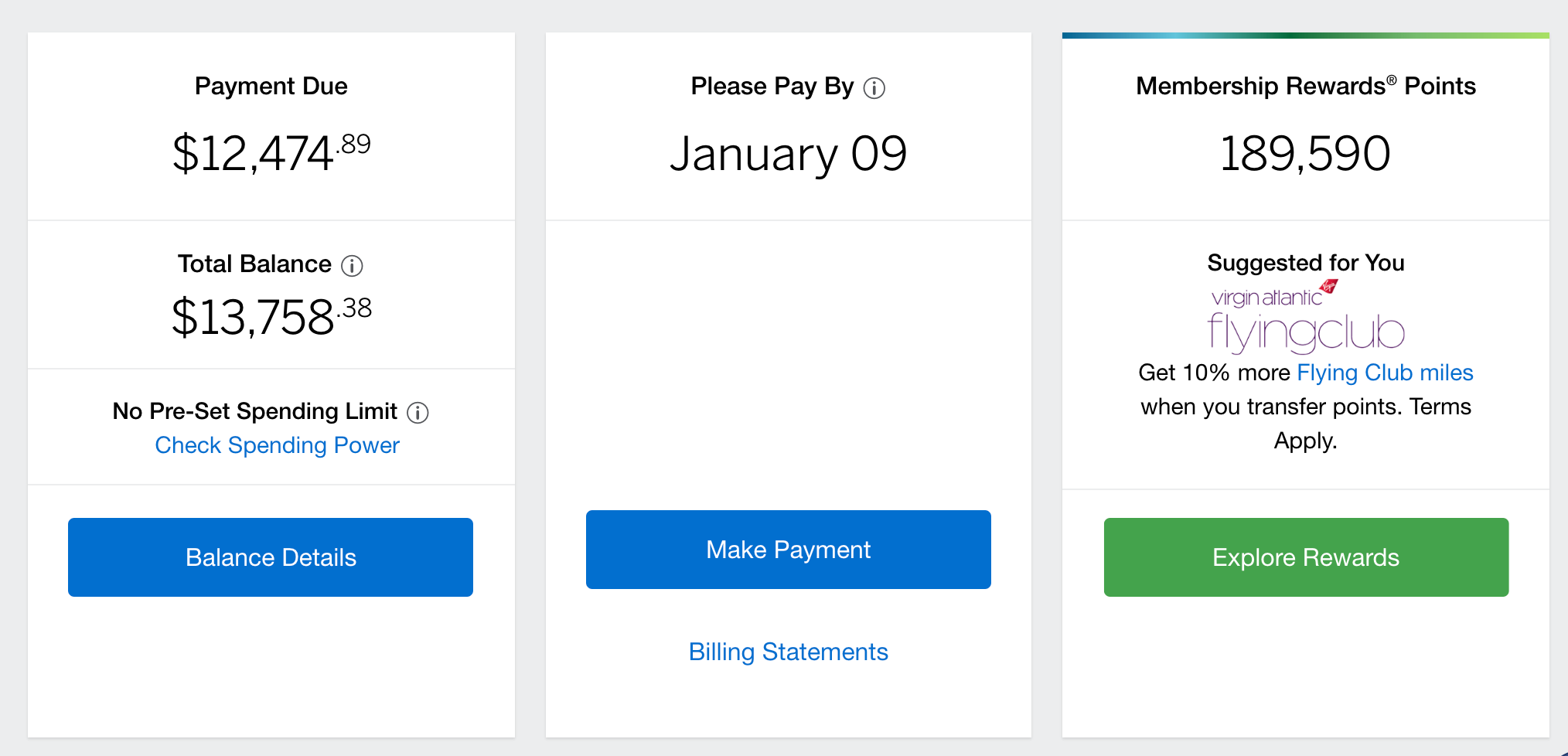The width and height of the screenshot is (1568, 756).
Task: Click the Total Balance info icon
Action: [x=352, y=266]
